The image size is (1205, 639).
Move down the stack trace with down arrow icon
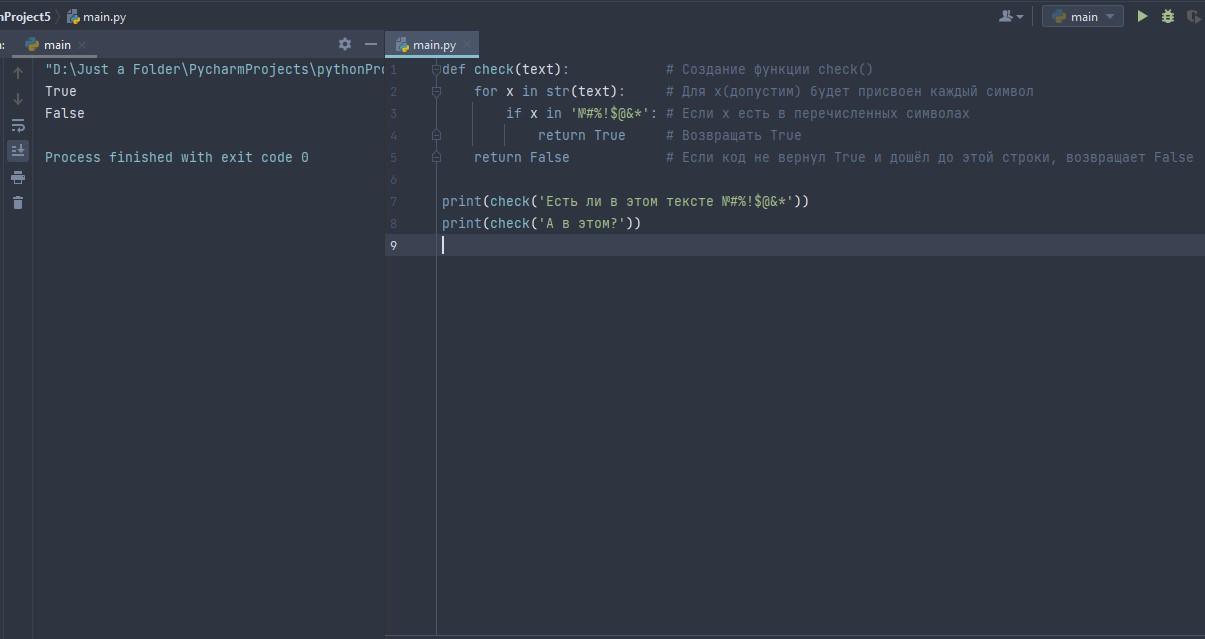pos(18,99)
